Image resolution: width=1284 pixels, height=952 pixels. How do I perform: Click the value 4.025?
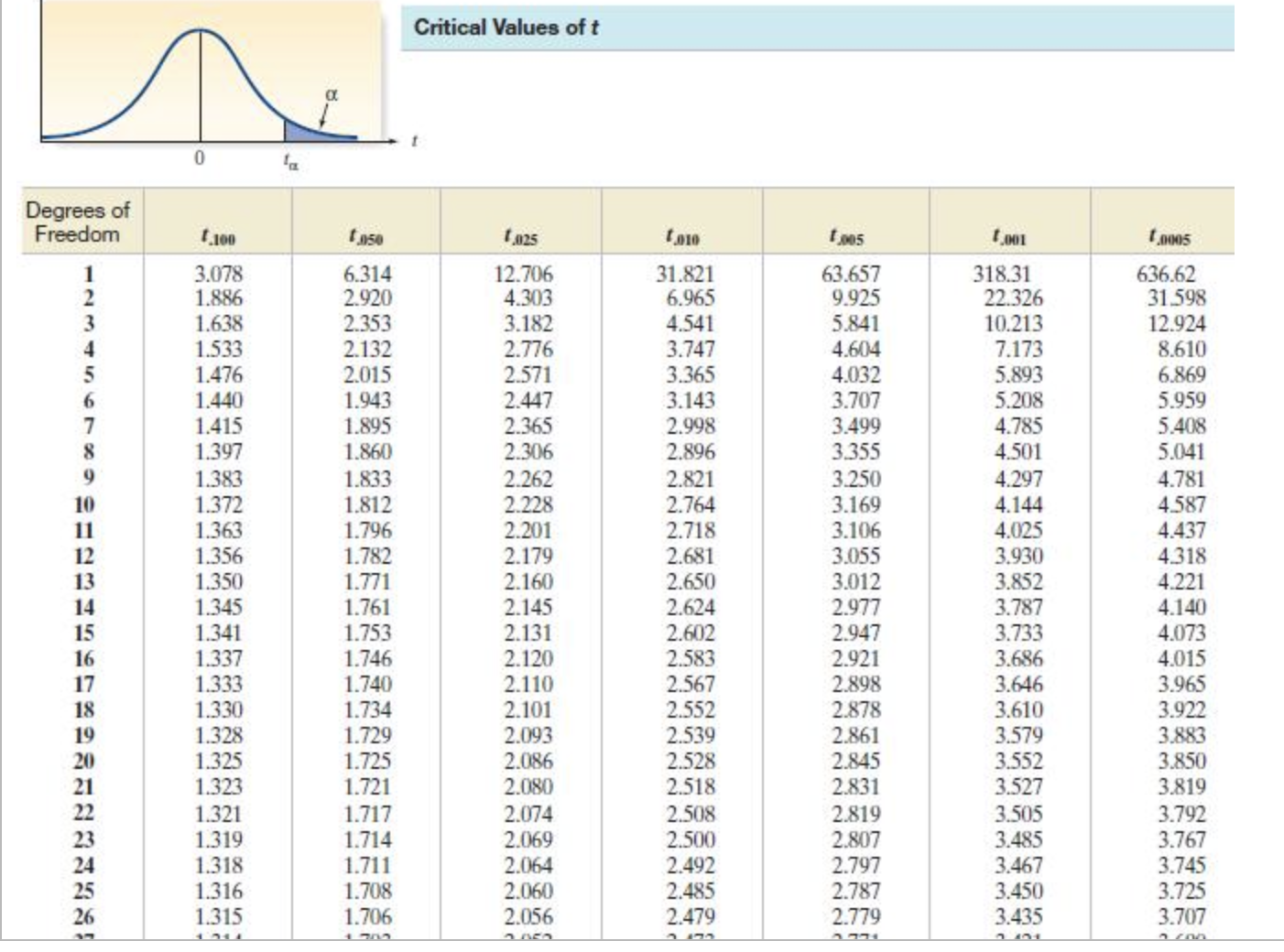coord(1018,530)
